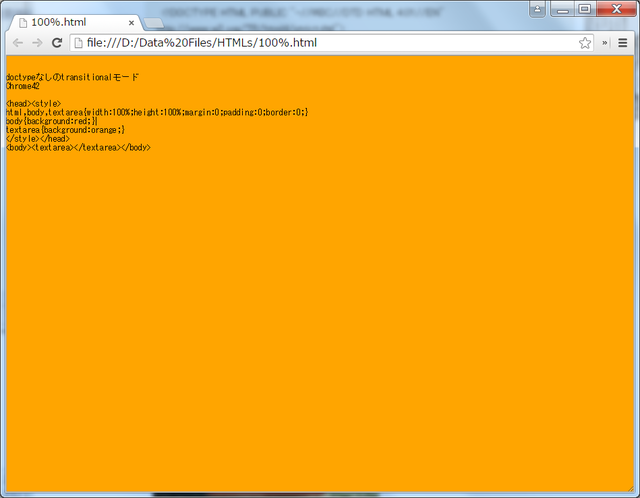Maximize the Chrome window
640x498 pixels.
point(585,9)
